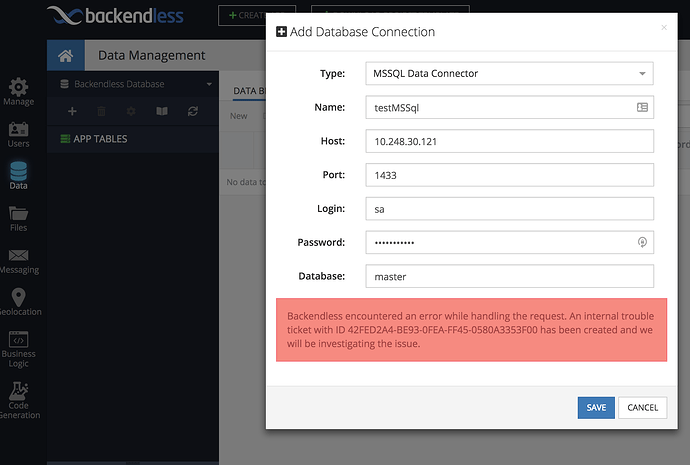Open Messaging envelope icon in sidebar
690x465 pixels.
pyautogui.click(x=18, y=255)
